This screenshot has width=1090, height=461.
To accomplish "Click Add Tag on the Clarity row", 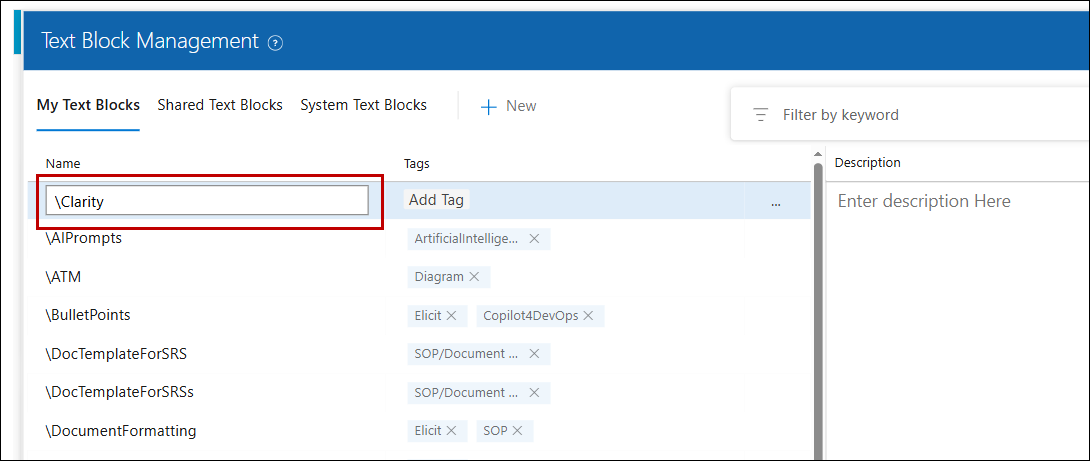I will tap(436, 200).
